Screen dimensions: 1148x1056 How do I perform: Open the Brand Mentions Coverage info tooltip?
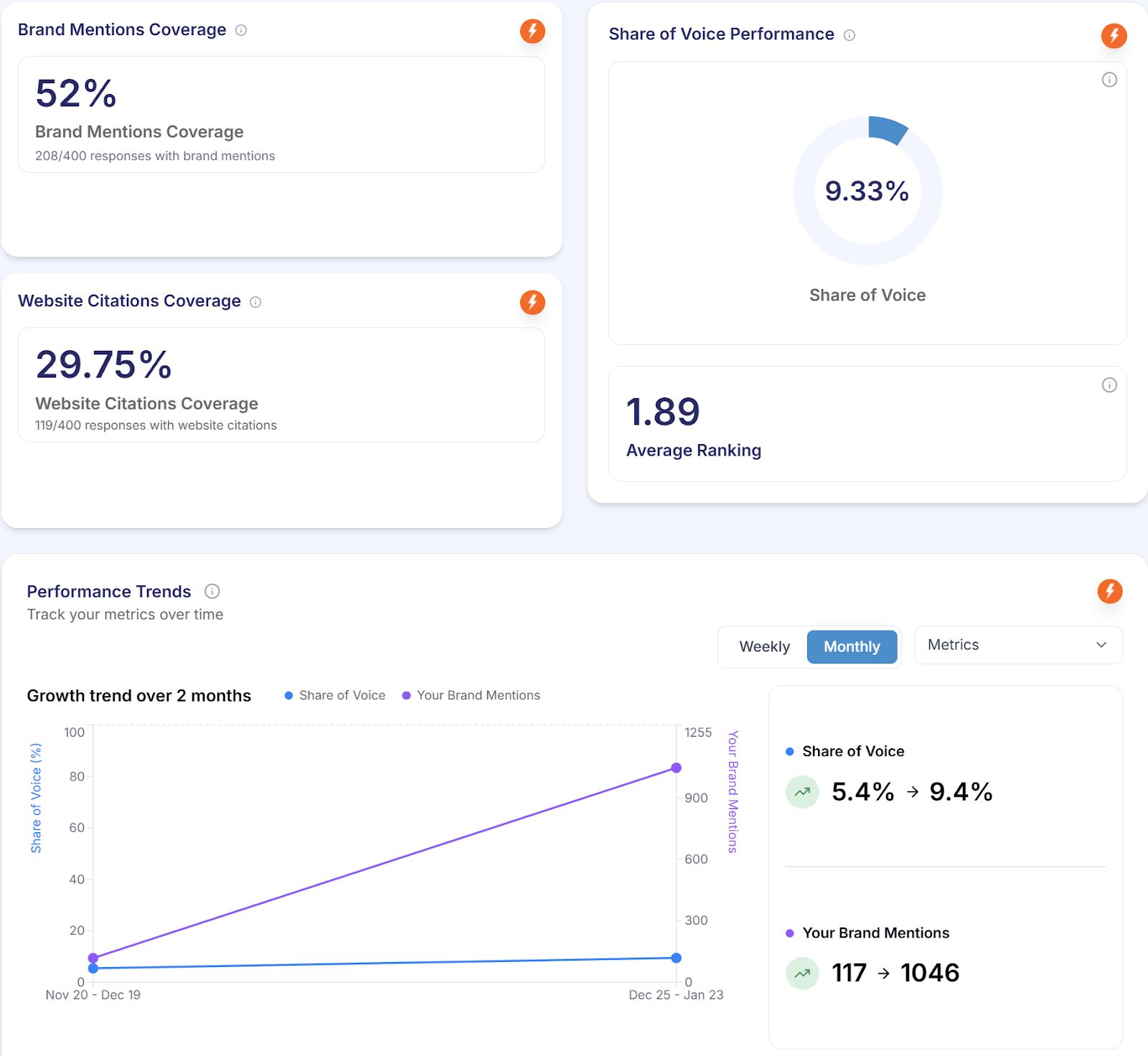pos(241,30)
